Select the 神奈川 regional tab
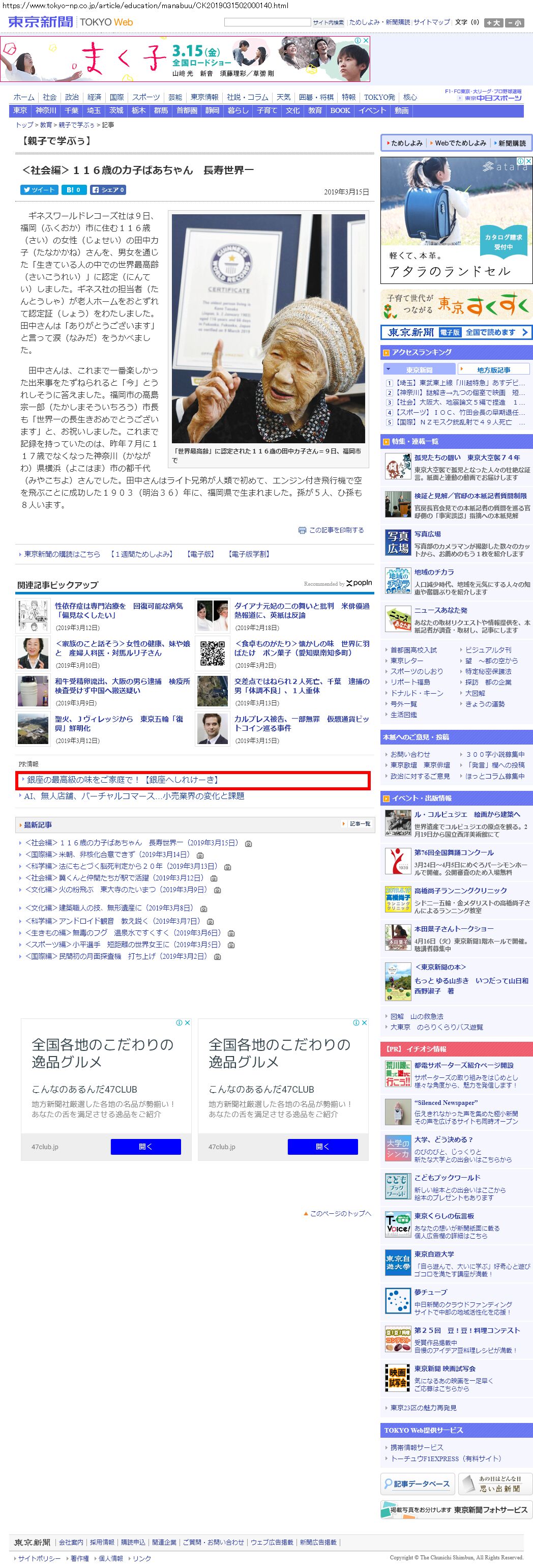The height and width of the screenshot is (1568, 533). tap(46, 111)
